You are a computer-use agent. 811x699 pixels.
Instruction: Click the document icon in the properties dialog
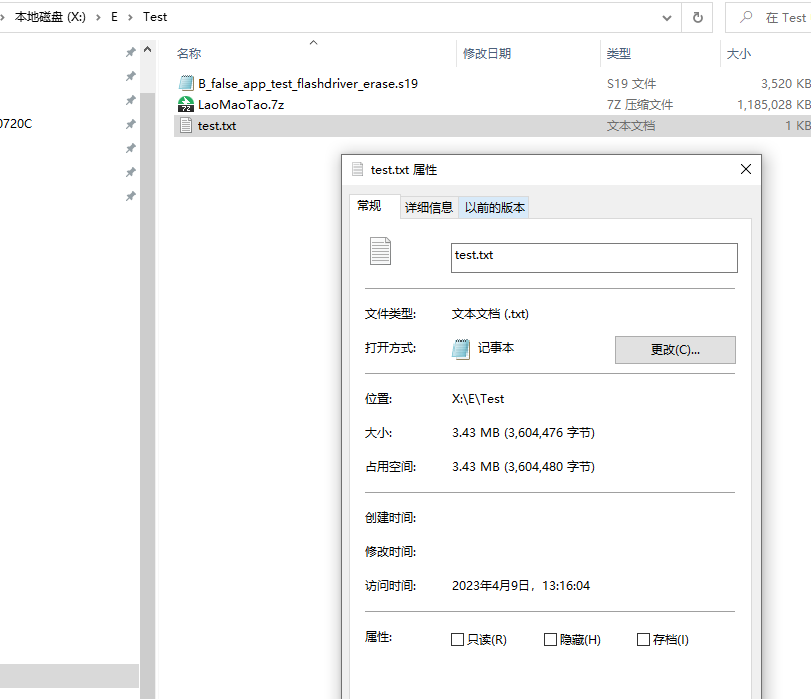click(380, 251)
